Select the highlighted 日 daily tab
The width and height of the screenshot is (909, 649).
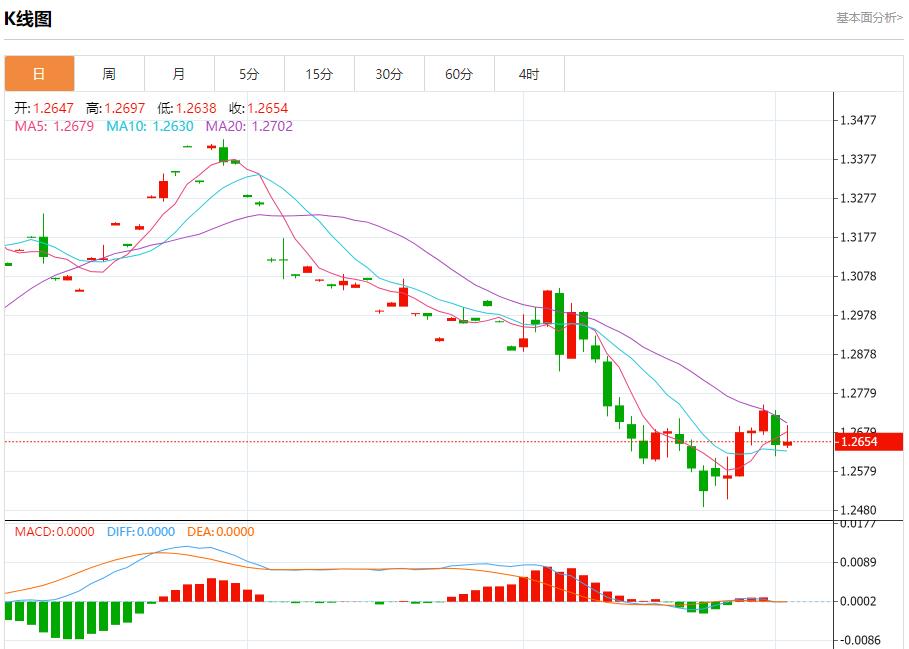pyautogui.click(x=40, y=73)
